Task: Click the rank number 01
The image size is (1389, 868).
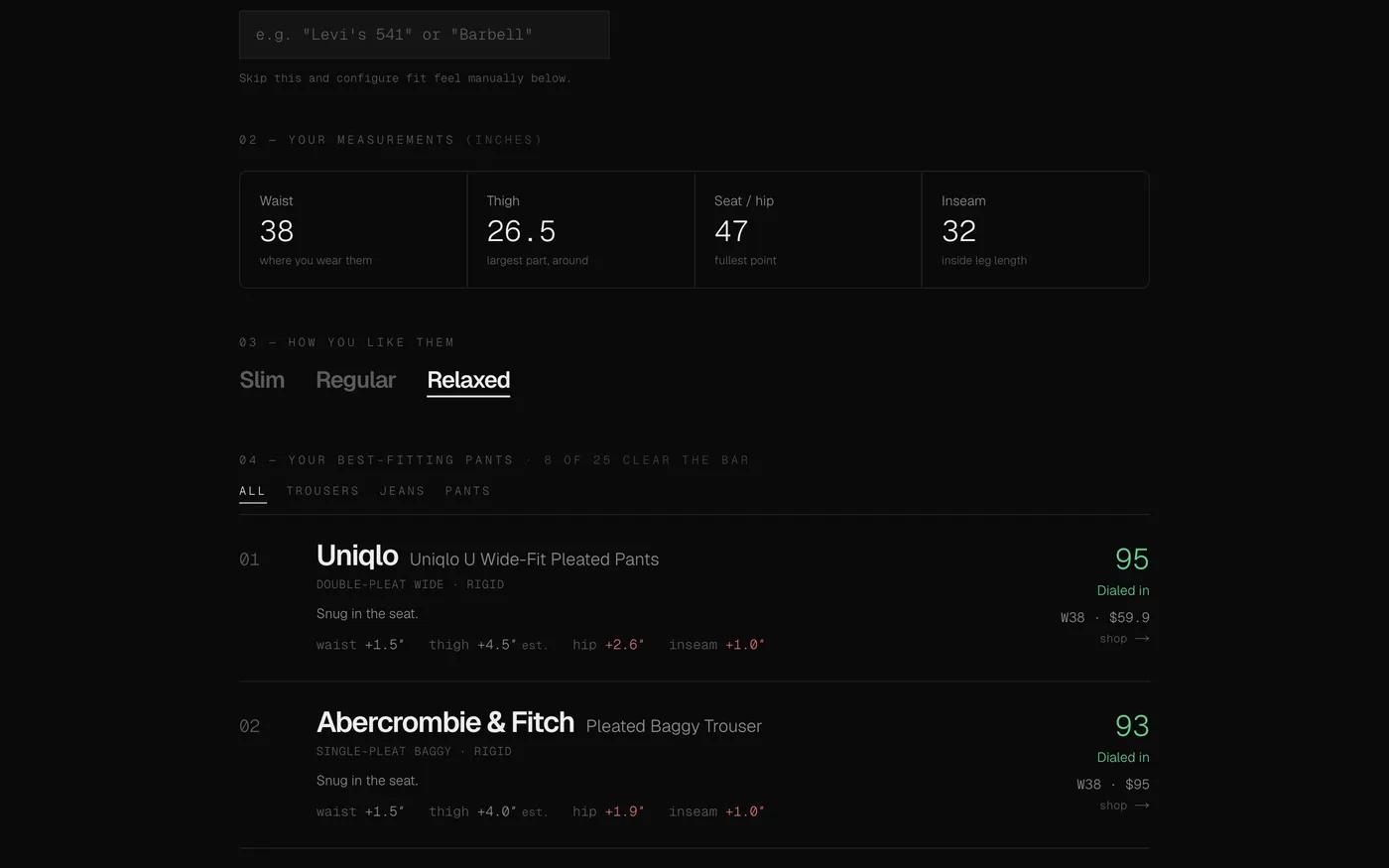Action: pos(250,559)
